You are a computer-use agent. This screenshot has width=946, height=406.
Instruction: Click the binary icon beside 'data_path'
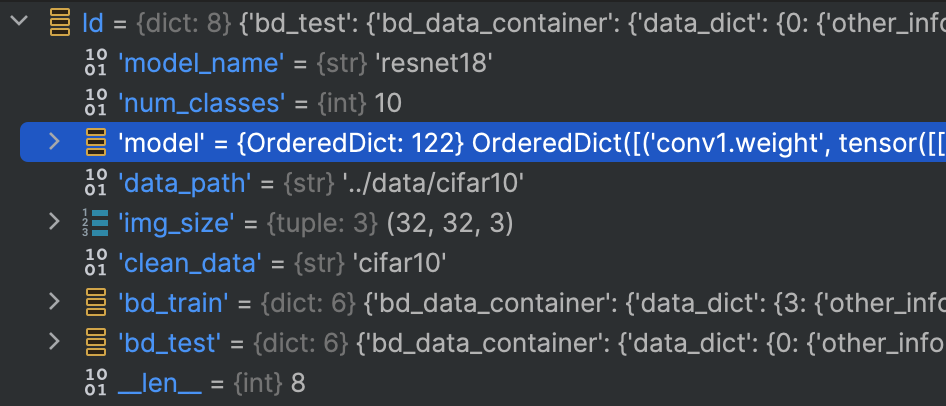pos(95,182)
